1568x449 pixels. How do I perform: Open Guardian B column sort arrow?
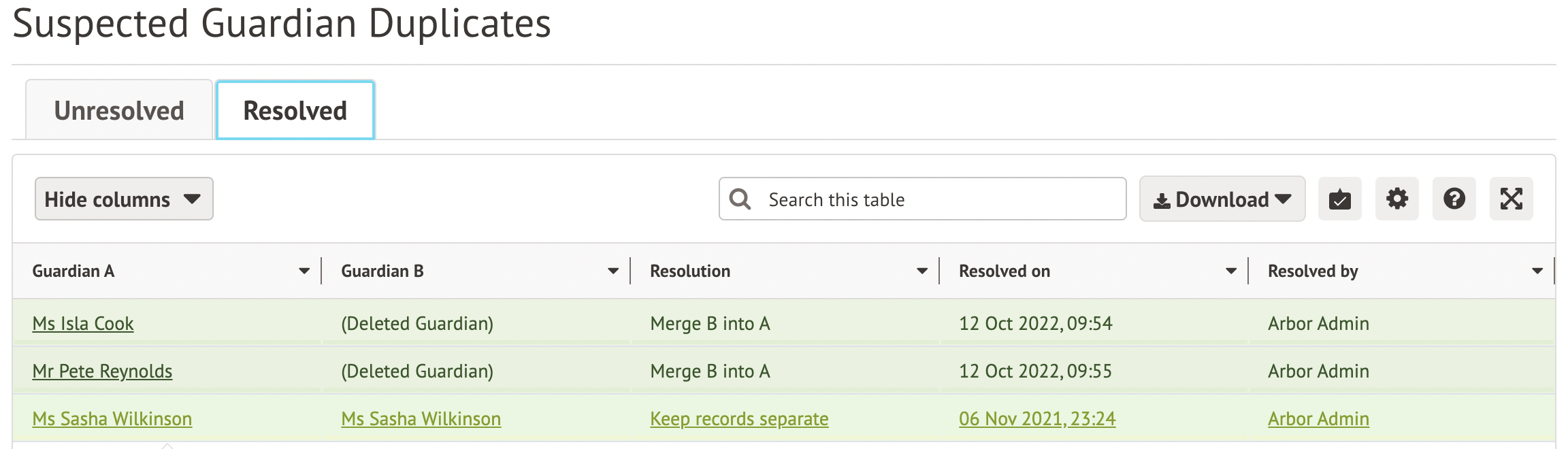(612, 271)
